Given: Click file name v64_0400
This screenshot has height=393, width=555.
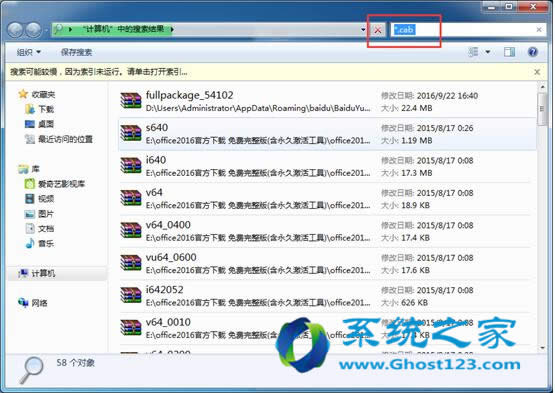Looking at the screenshot, I should (168, 225).
